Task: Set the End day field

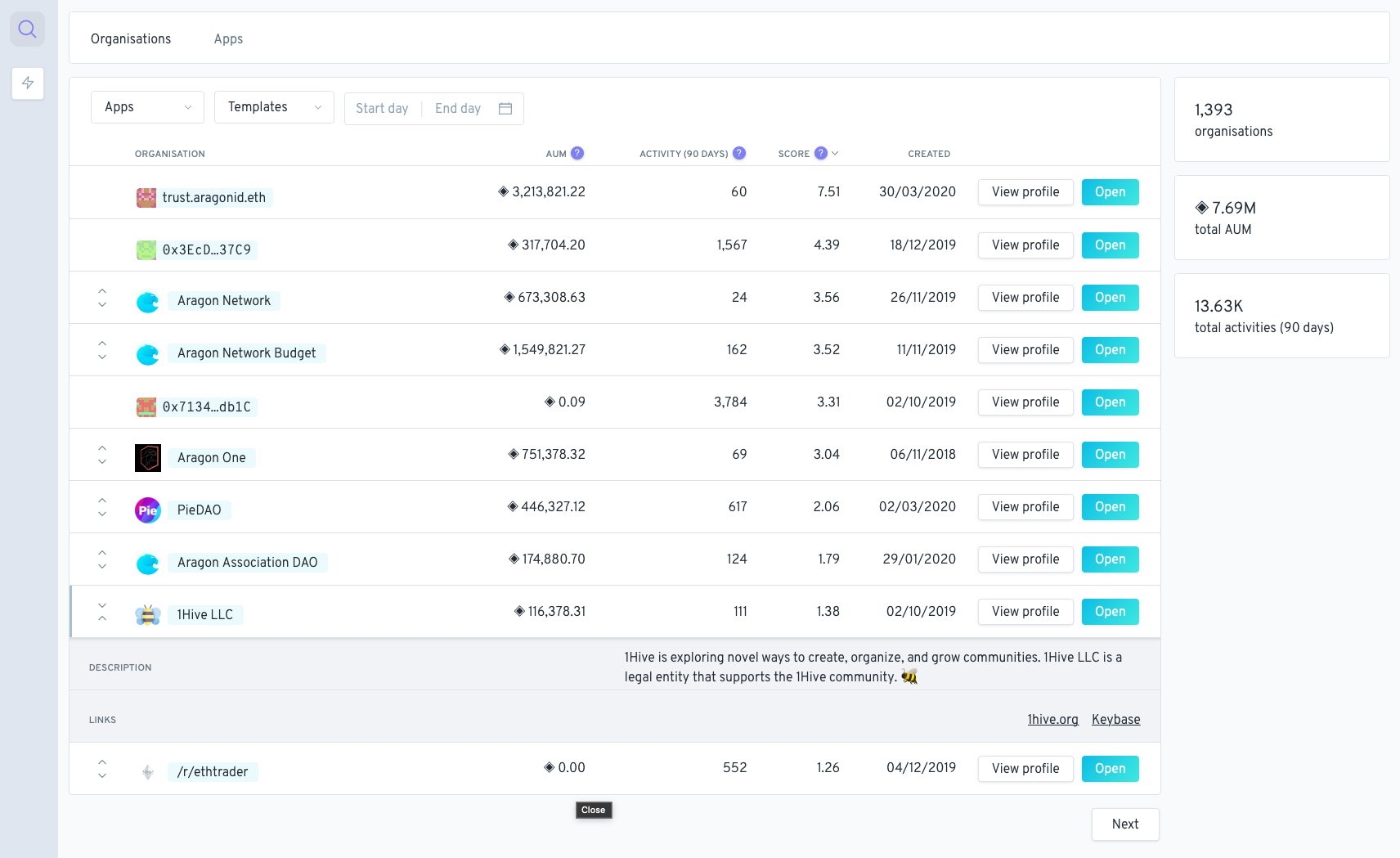Action: 458,108
